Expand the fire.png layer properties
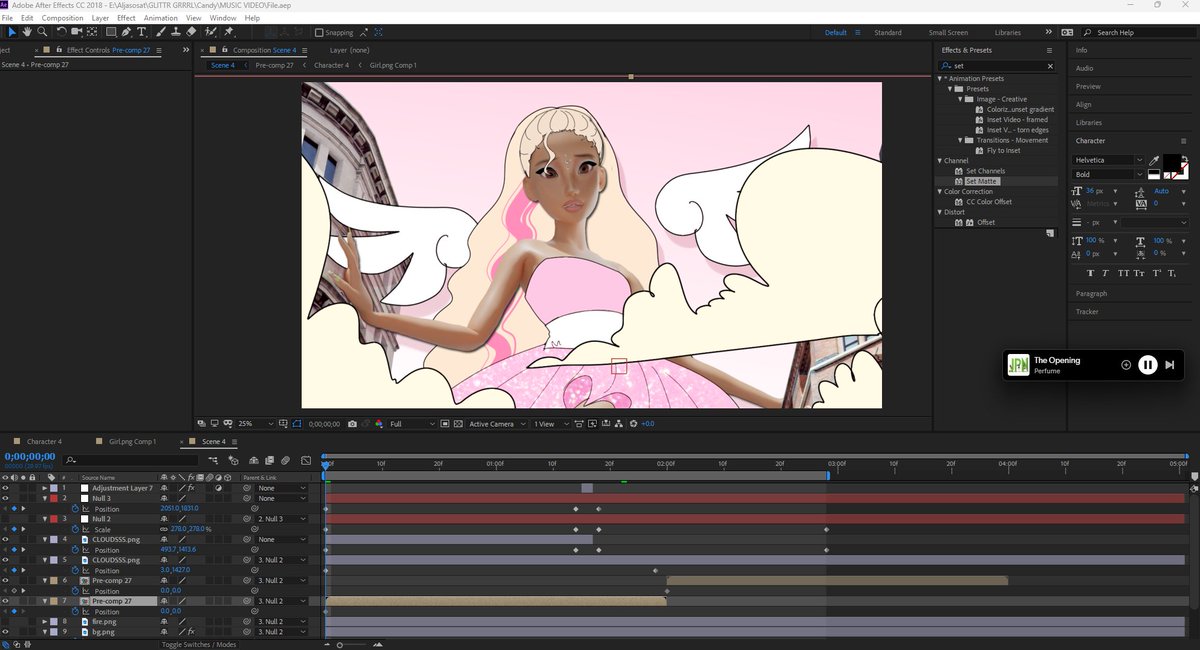Viewport: 1200px width, 650px height. 45,622
